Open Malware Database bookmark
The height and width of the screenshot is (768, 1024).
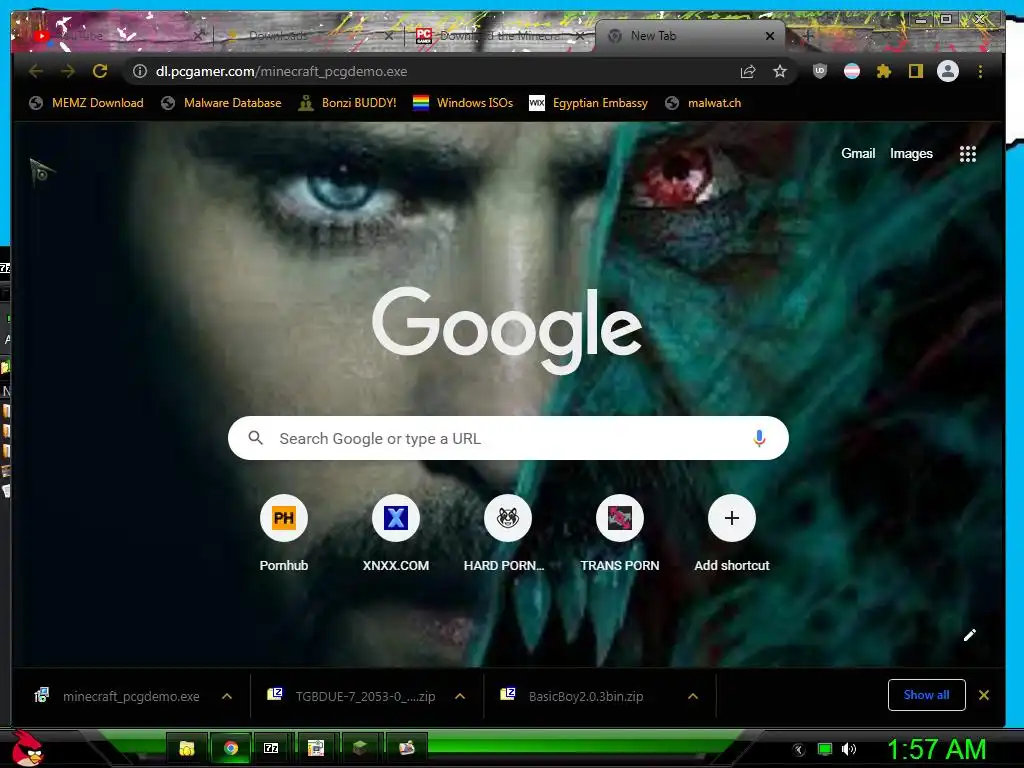[221, 103]
